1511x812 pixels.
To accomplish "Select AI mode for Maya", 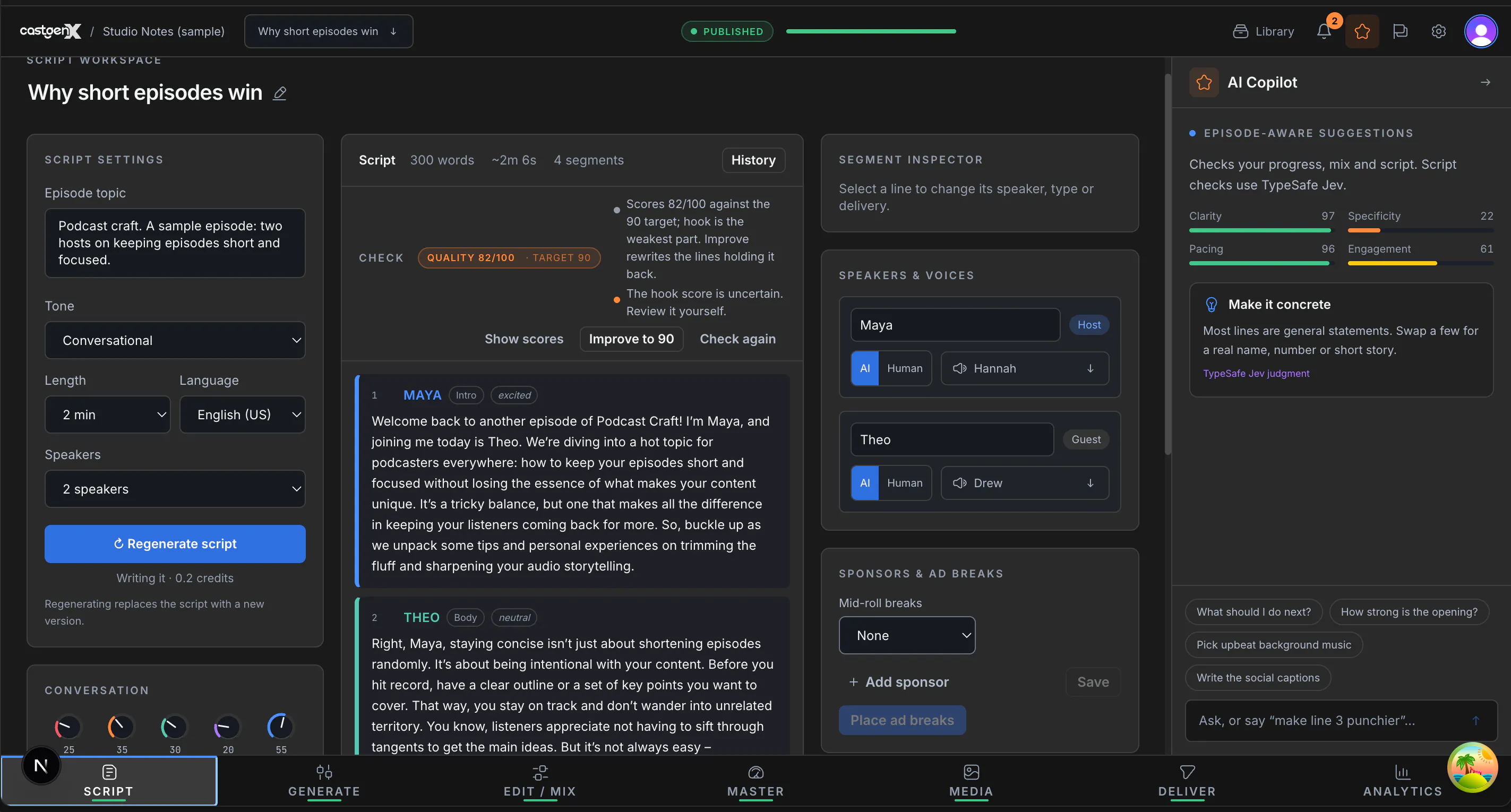I will (x=864, y=368).
